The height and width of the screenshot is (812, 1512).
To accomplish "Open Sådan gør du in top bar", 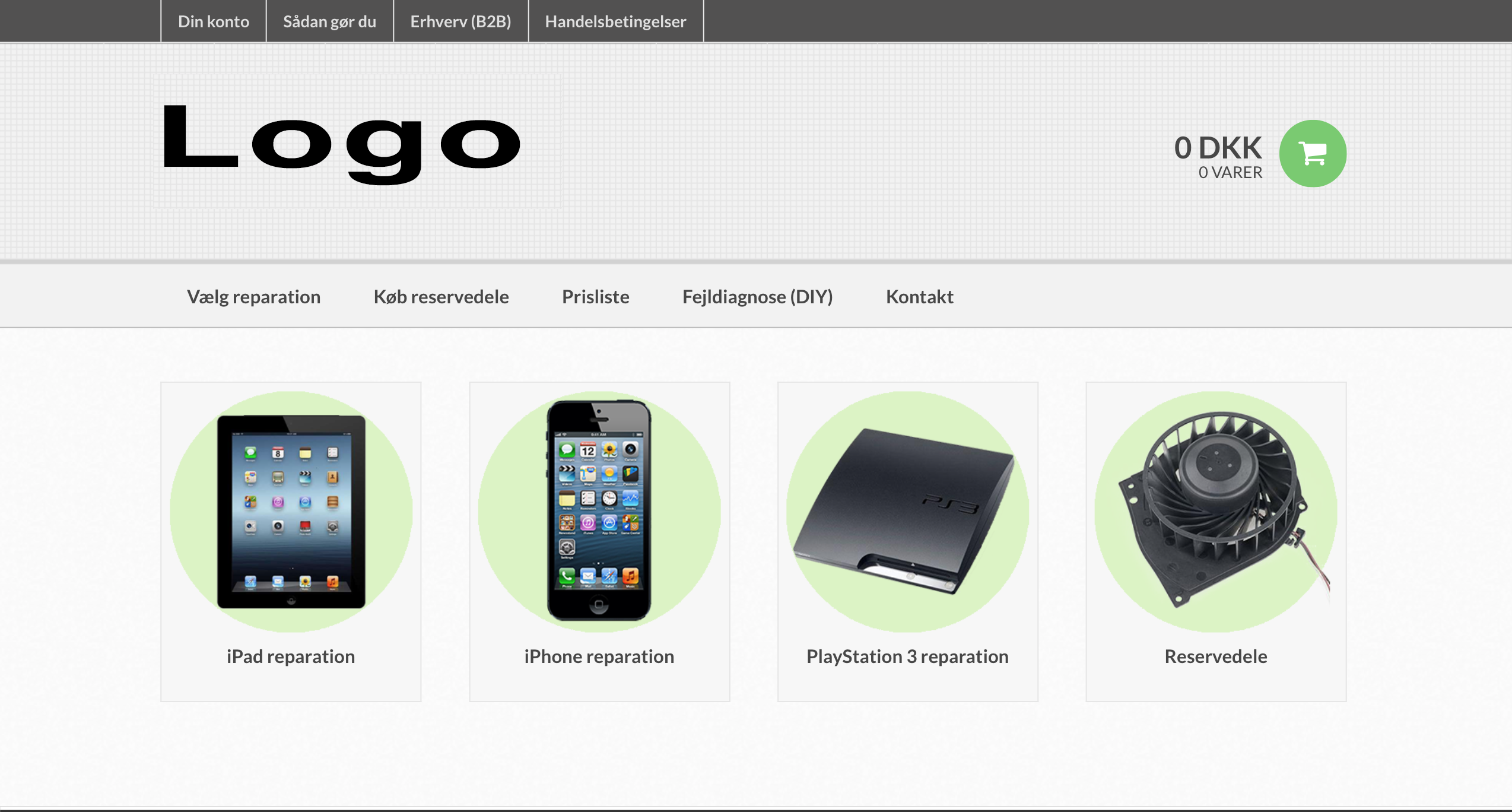I will point(329,21).
